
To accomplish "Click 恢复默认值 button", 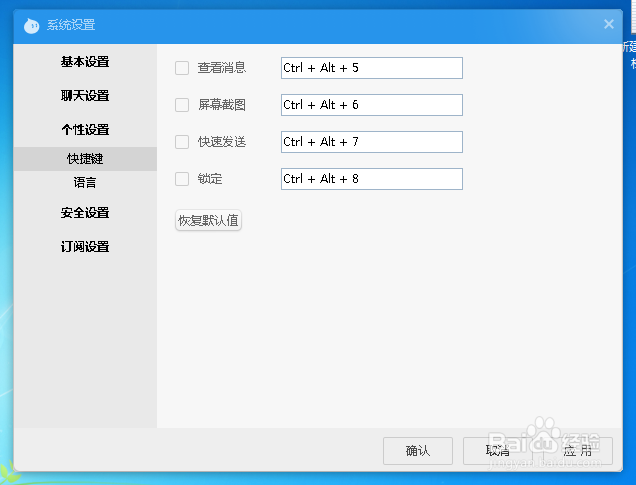I will point(208,220).
